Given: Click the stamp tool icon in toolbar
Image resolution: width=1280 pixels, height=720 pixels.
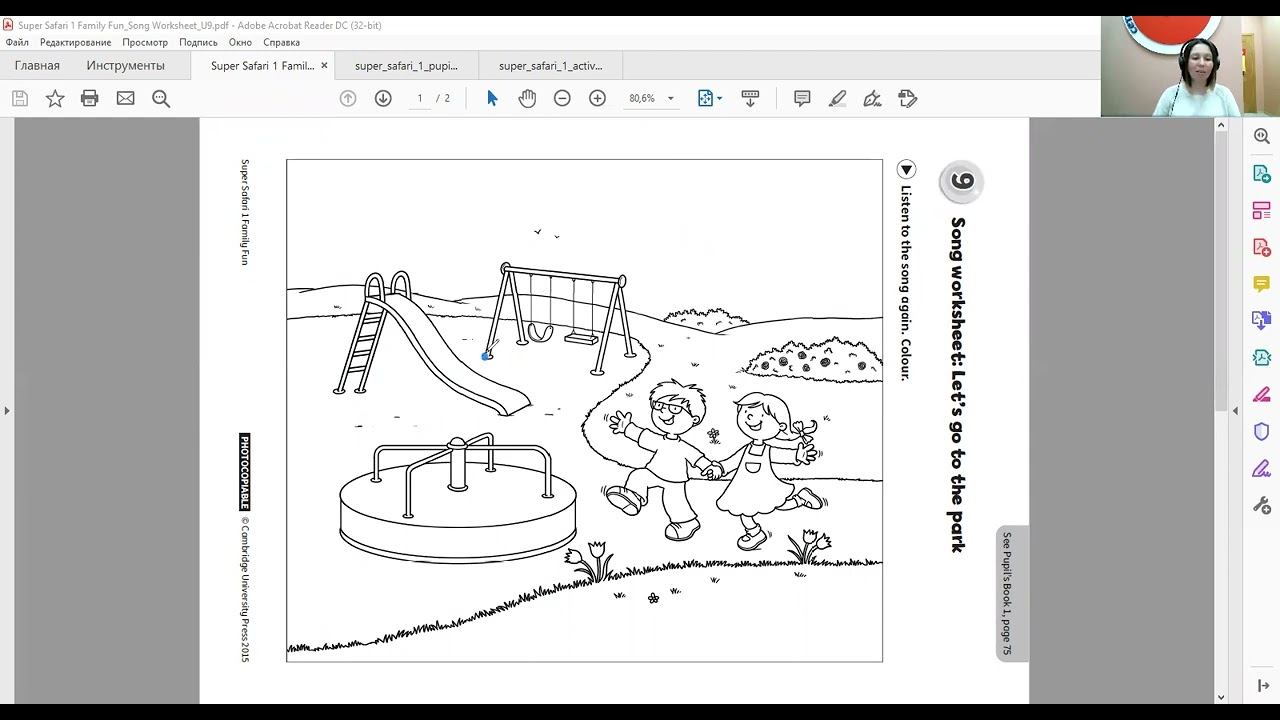Looking at the screenshot, I should coord(908,98).
